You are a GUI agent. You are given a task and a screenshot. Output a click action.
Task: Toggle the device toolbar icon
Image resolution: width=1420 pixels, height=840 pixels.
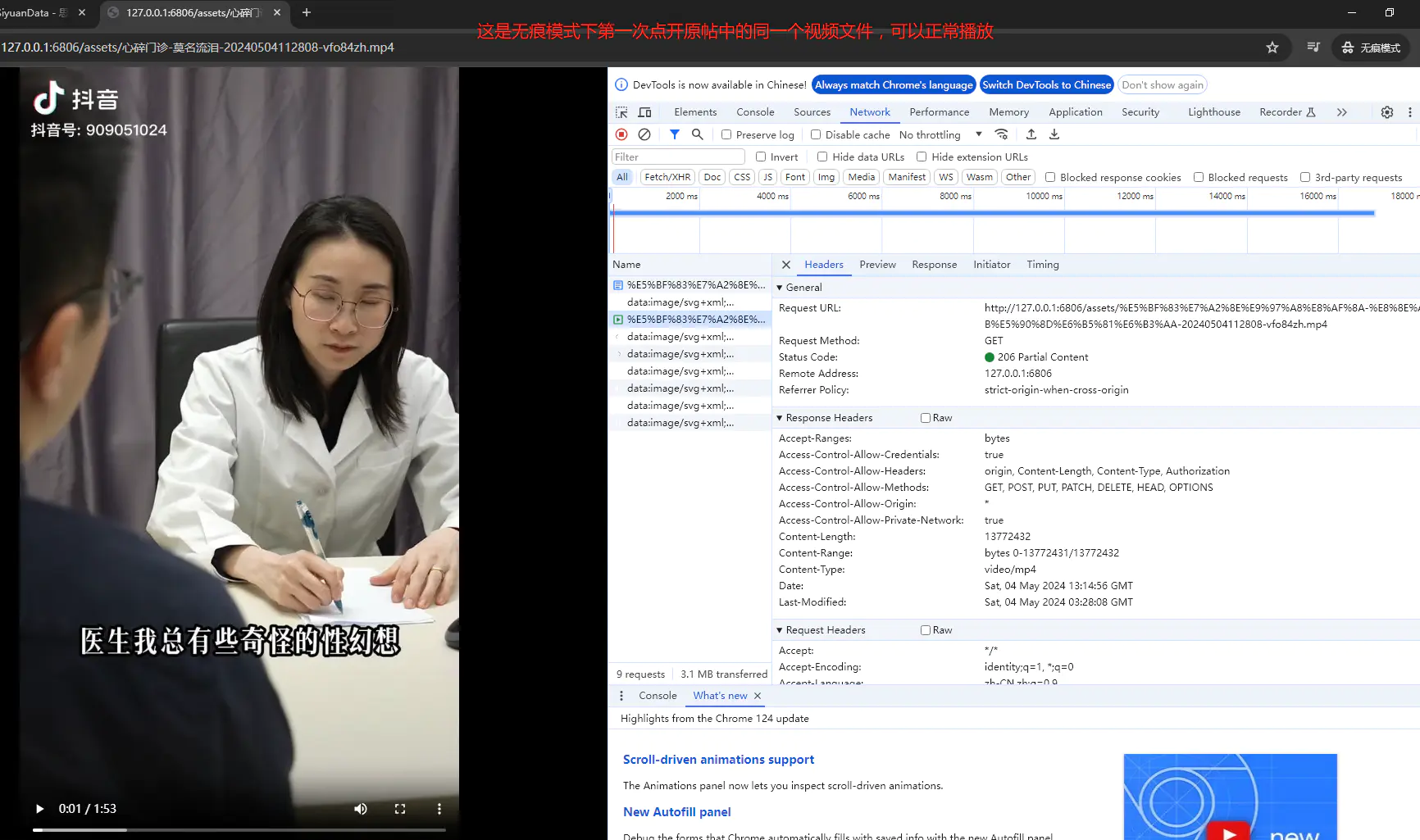point(645,112)
